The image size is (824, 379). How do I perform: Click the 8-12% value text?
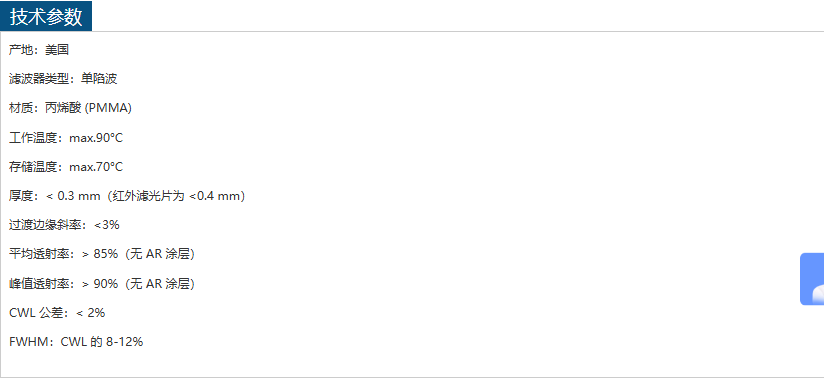point(125,342)
